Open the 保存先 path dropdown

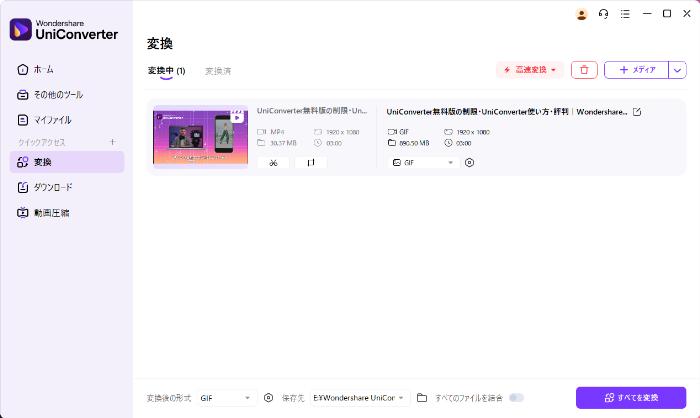[x=359, y=398]
